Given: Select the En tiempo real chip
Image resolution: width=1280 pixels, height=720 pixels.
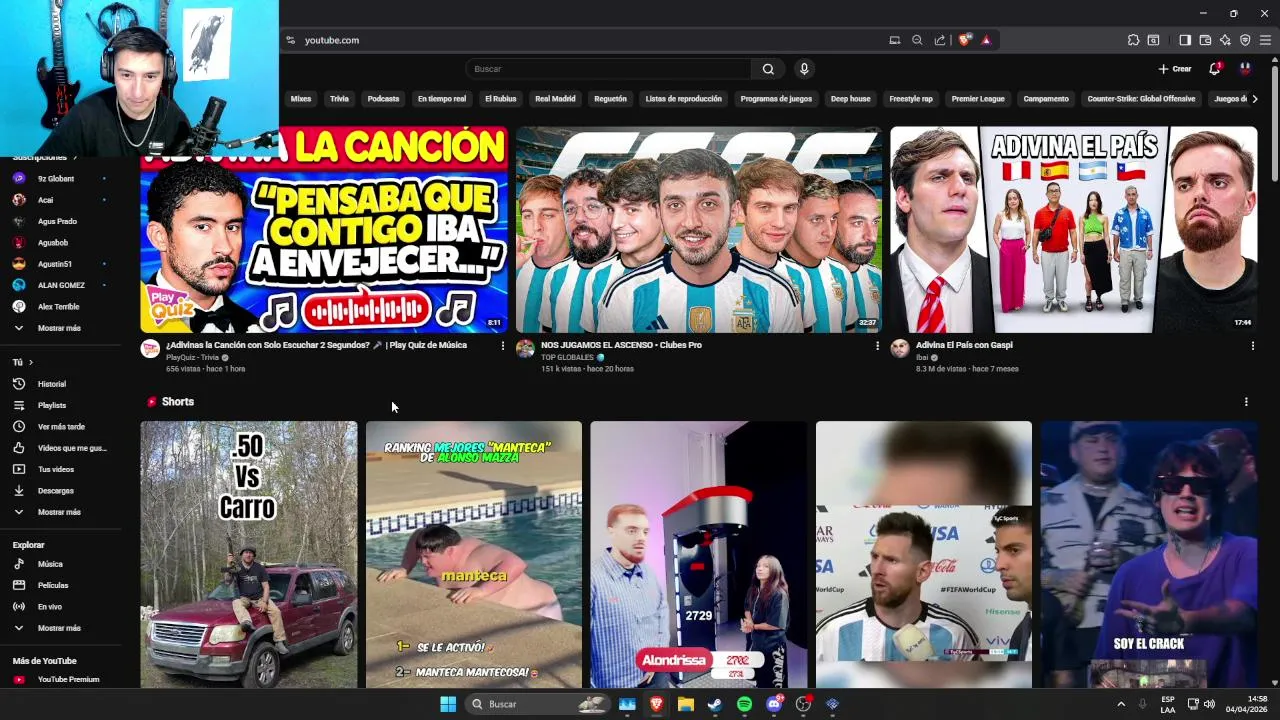Looking at the screenshot, I should pos(442,99).
